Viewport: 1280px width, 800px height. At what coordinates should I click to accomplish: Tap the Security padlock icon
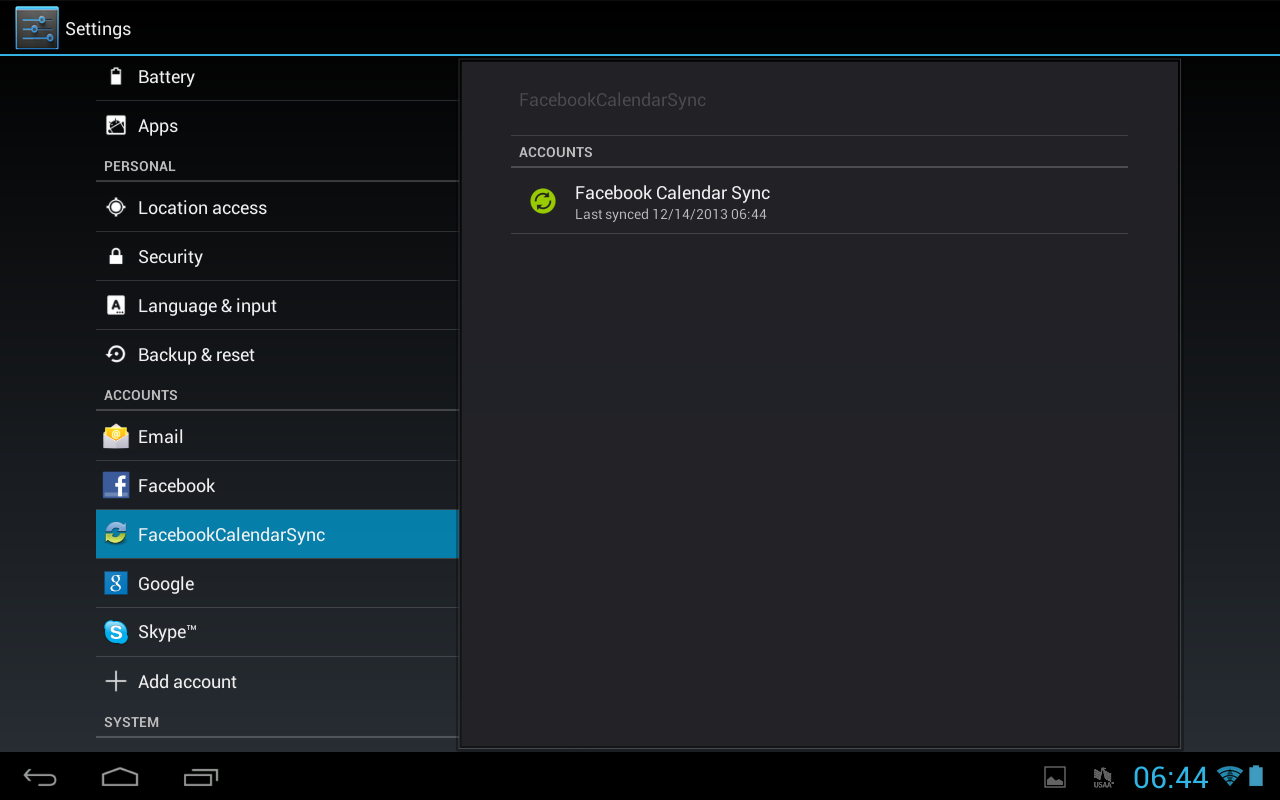tap(116, 256)
